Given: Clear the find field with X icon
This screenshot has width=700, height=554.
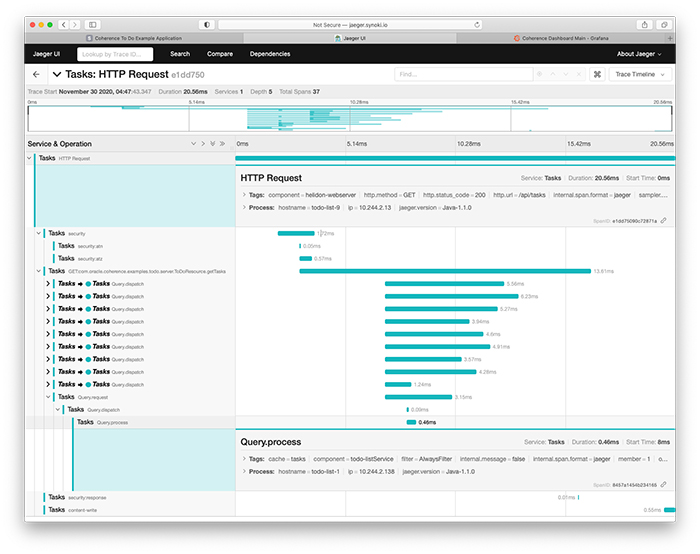Looking at the screenshot, I should point(579,75).
